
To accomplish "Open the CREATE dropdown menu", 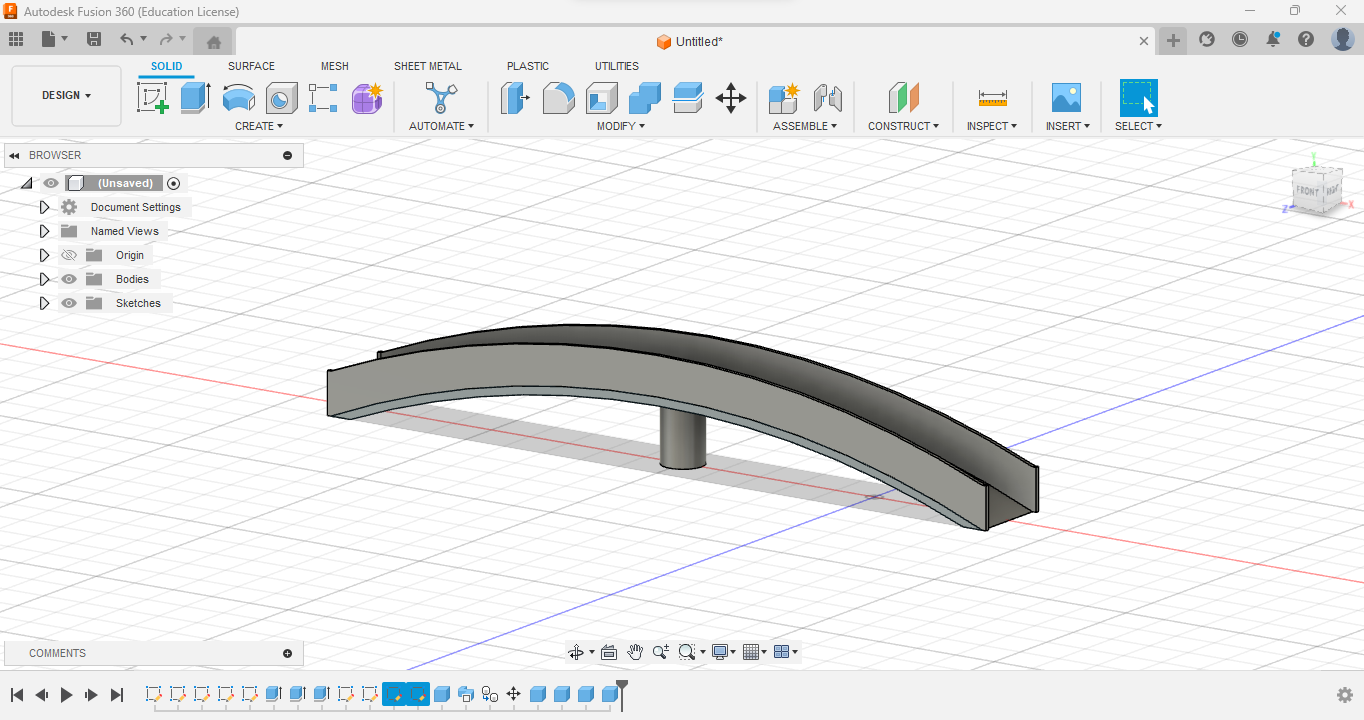I will click(x=259, y=126).
